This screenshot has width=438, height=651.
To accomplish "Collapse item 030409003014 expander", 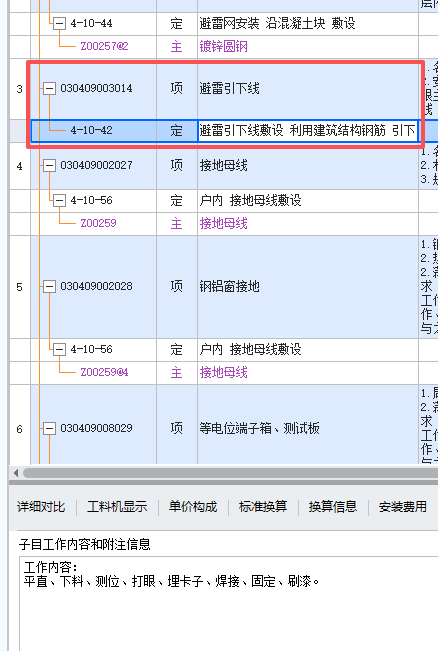I will pos(49,88).
